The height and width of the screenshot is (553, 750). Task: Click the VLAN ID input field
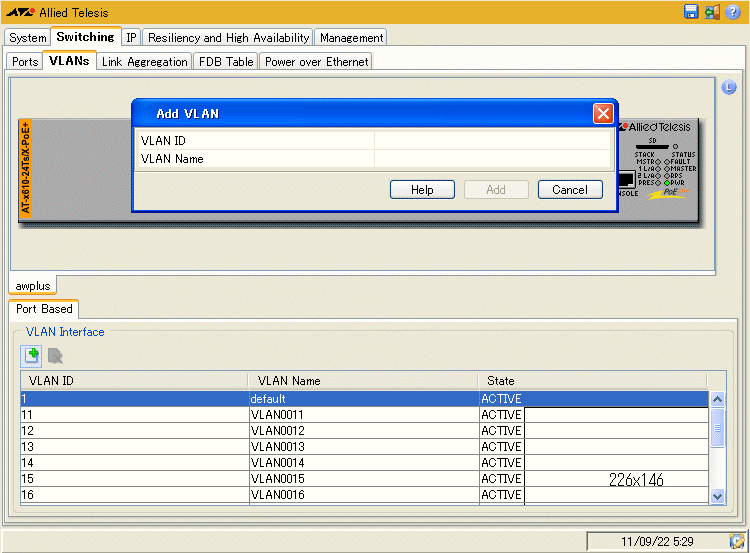pyautogui.click(x=492, y=141)
